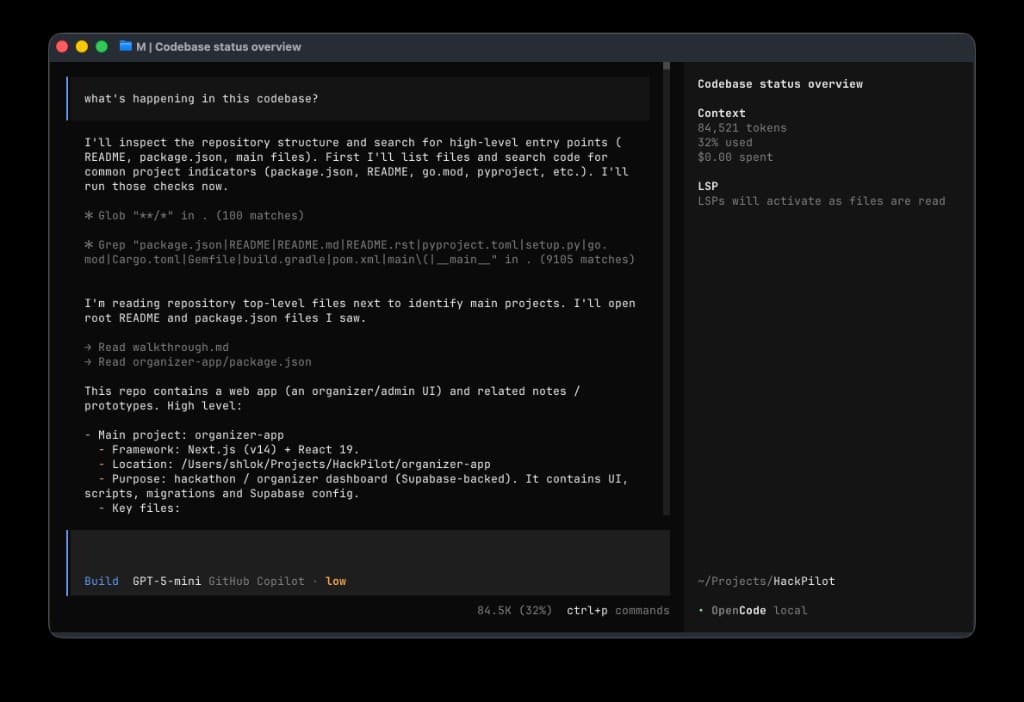The image size is (1024, 702).
Task: Select the Build agent label
Action: (101, 581)
